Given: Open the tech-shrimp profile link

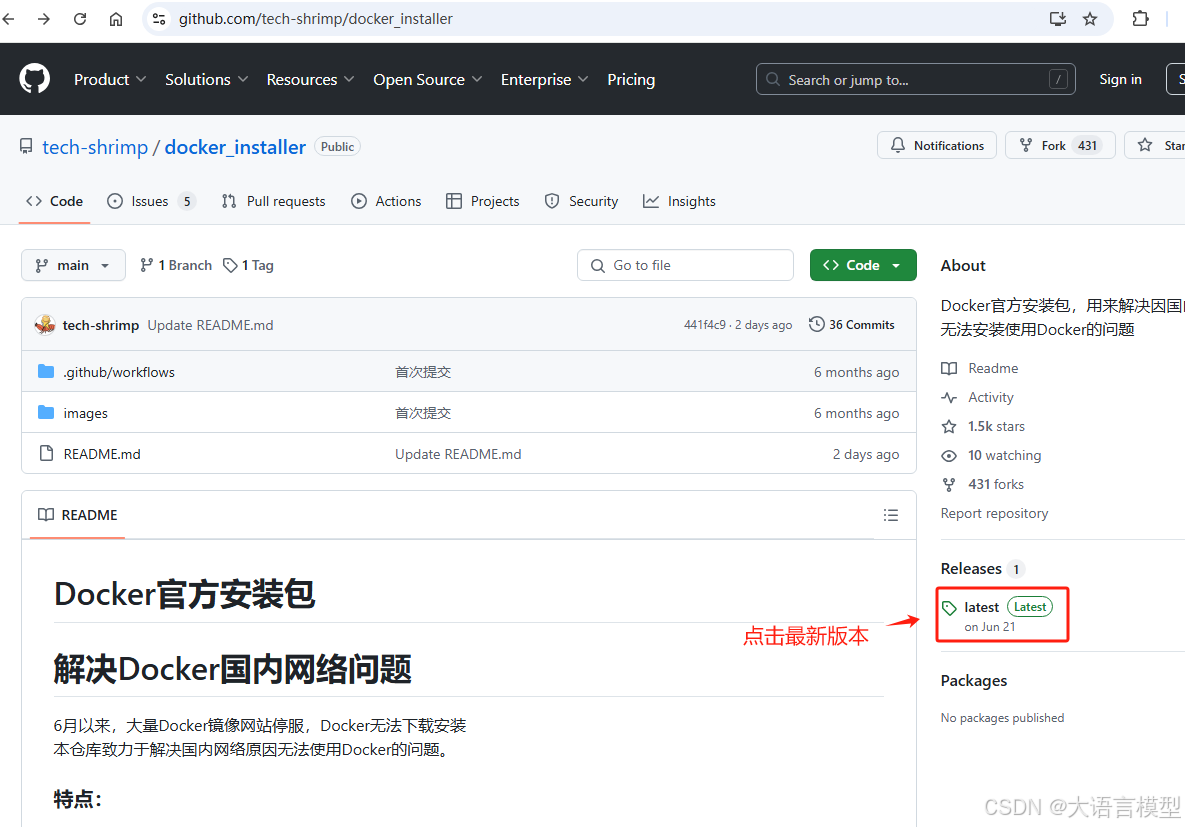Looking at the screenshot, I should [95, 147].
